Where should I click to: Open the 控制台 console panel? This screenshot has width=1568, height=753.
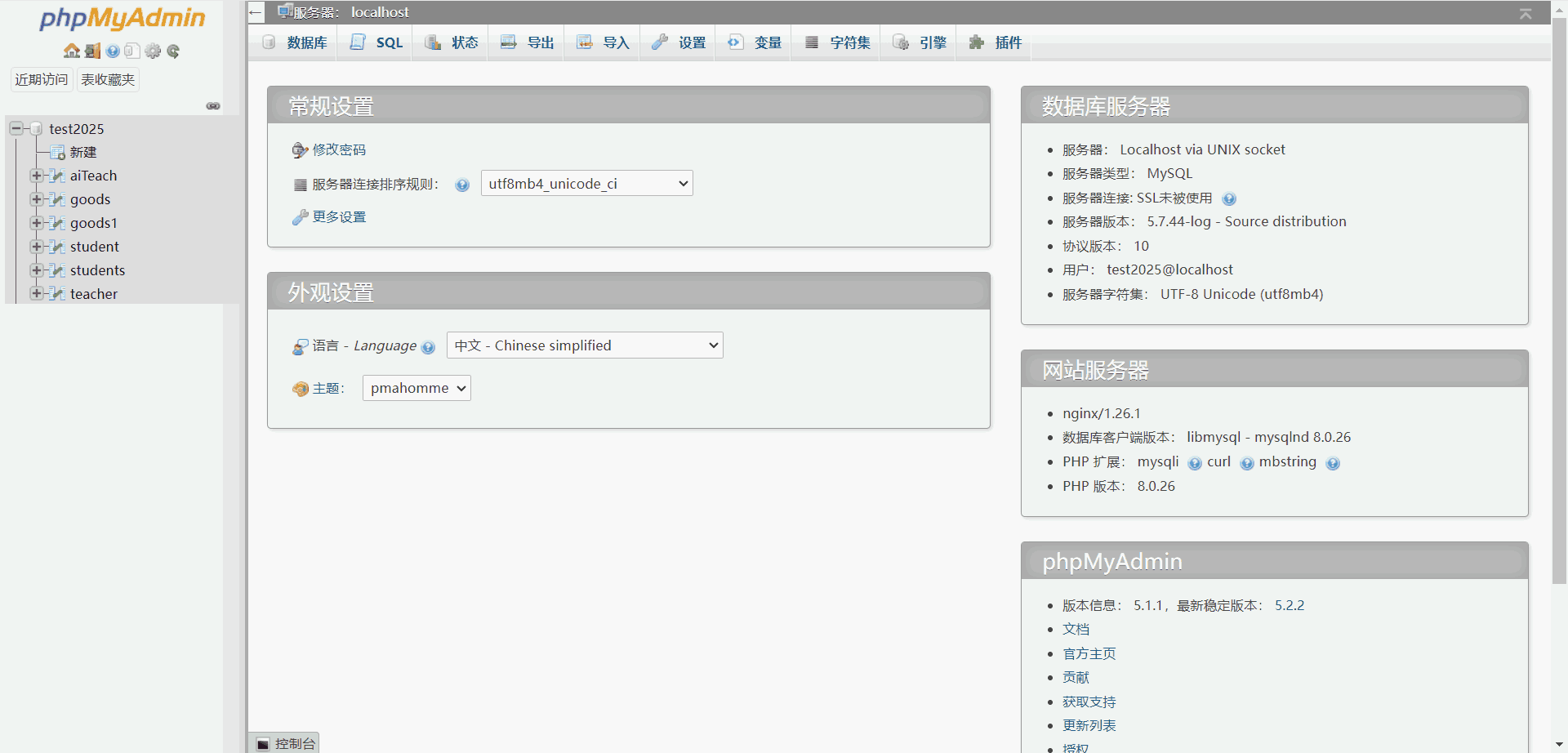pos(285,743)
